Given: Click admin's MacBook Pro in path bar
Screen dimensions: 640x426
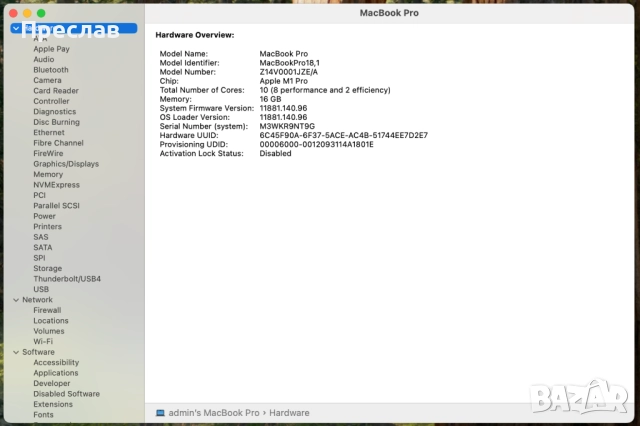Looking at the screenshot, I should (x=214, y=413).
